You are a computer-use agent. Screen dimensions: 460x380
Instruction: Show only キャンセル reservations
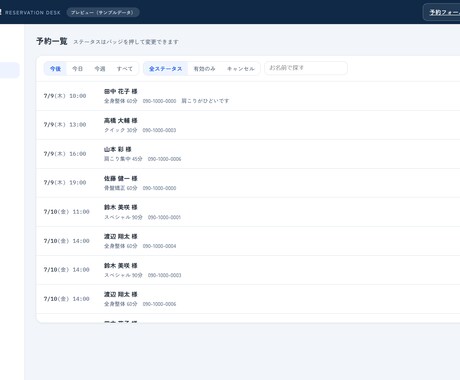[x=241, y=69]
